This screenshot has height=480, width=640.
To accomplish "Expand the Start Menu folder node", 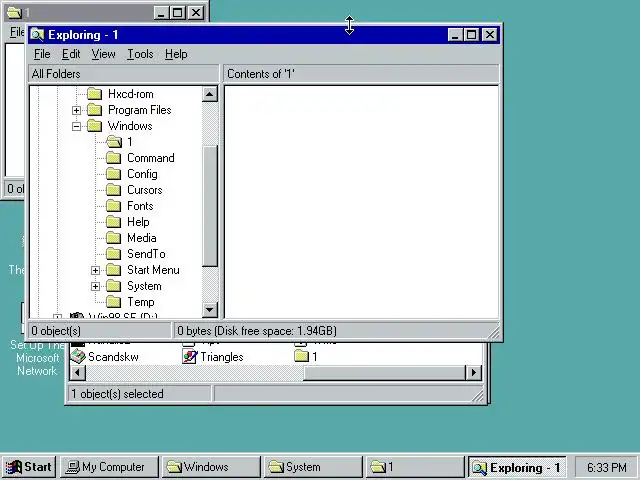I will (96, 270).
